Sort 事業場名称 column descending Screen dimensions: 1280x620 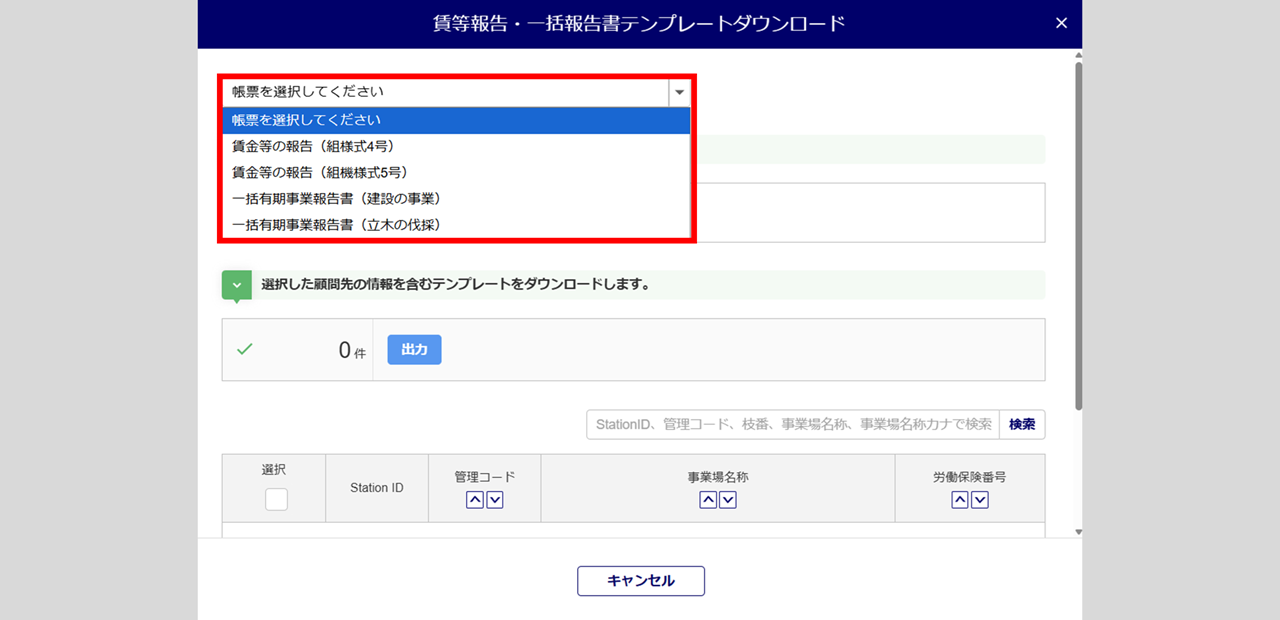[728, 500]
